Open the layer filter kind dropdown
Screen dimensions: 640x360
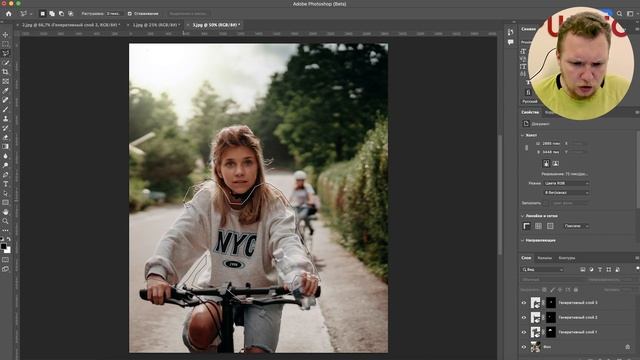tap(542, 269)
